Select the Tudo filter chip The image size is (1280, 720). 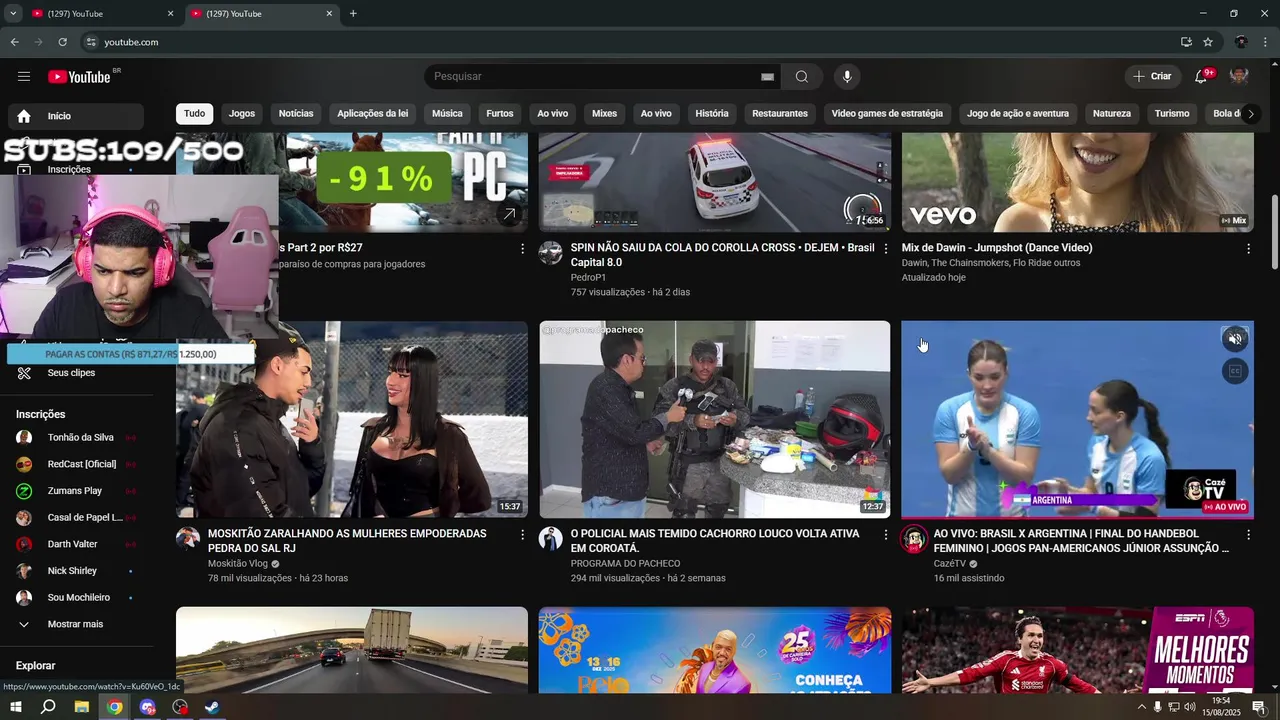[x=194, y=113]
